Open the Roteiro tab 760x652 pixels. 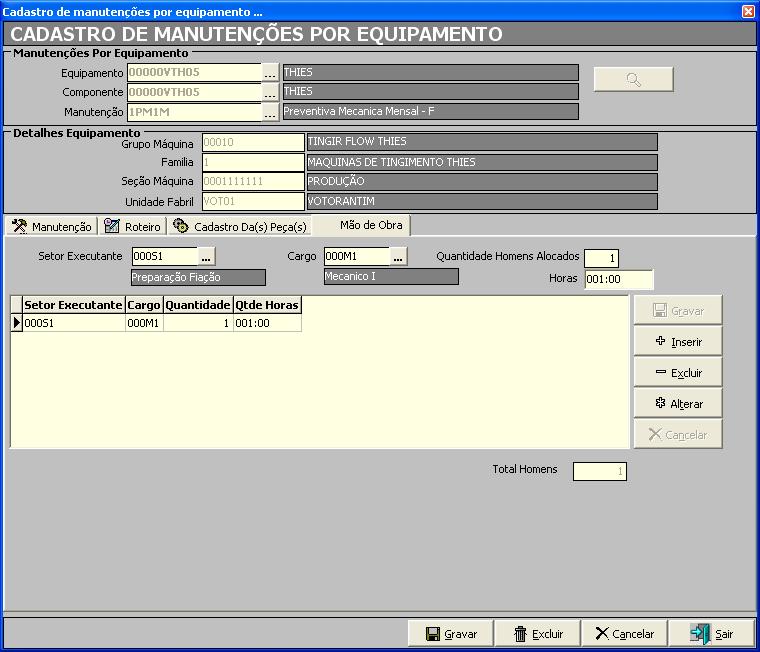[134, 227]
